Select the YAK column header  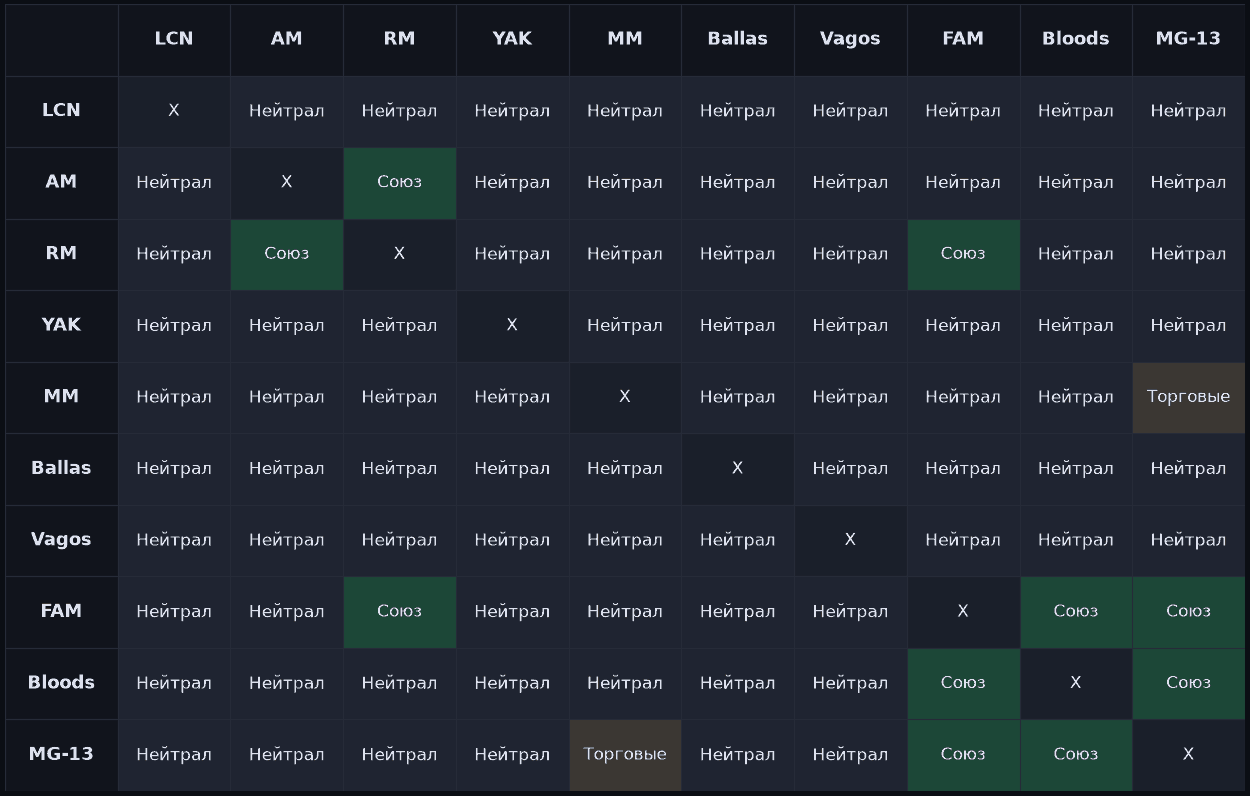(512, 39)
